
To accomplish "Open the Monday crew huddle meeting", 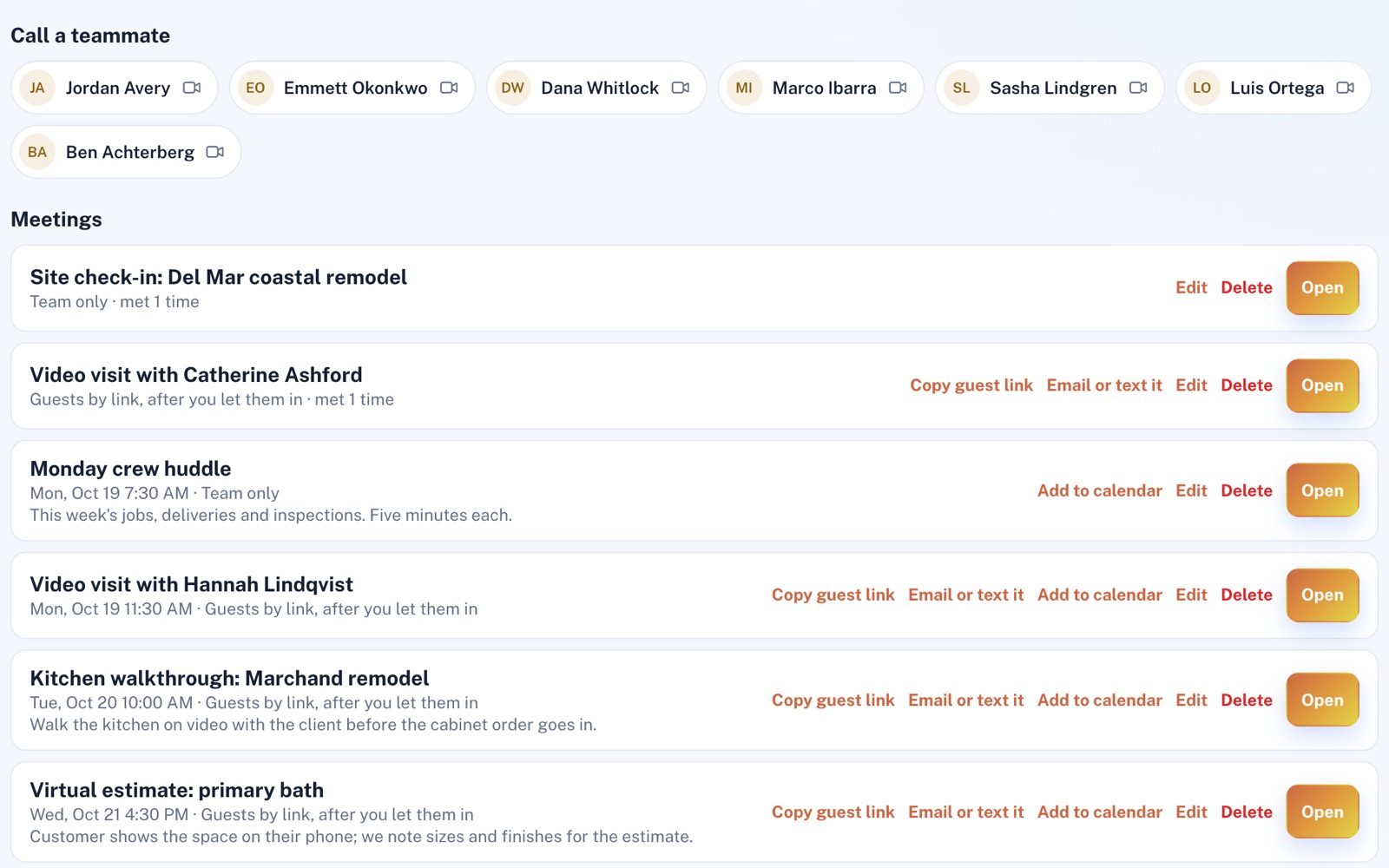I will coord(1322,490).
